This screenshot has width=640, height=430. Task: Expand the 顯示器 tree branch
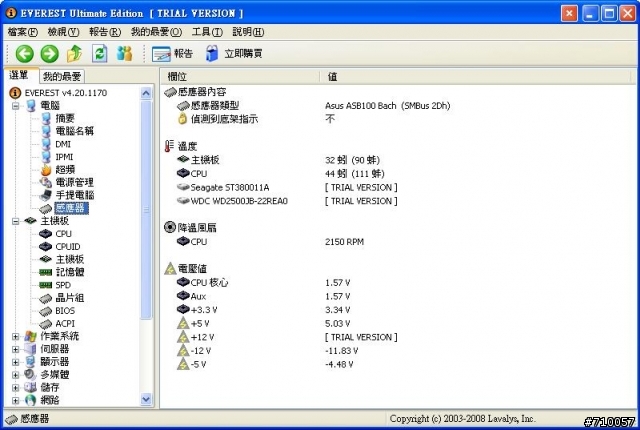point(16,362)
